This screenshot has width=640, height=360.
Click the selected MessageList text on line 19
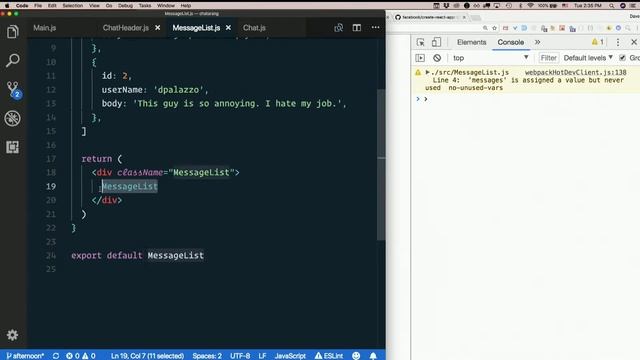129,187
